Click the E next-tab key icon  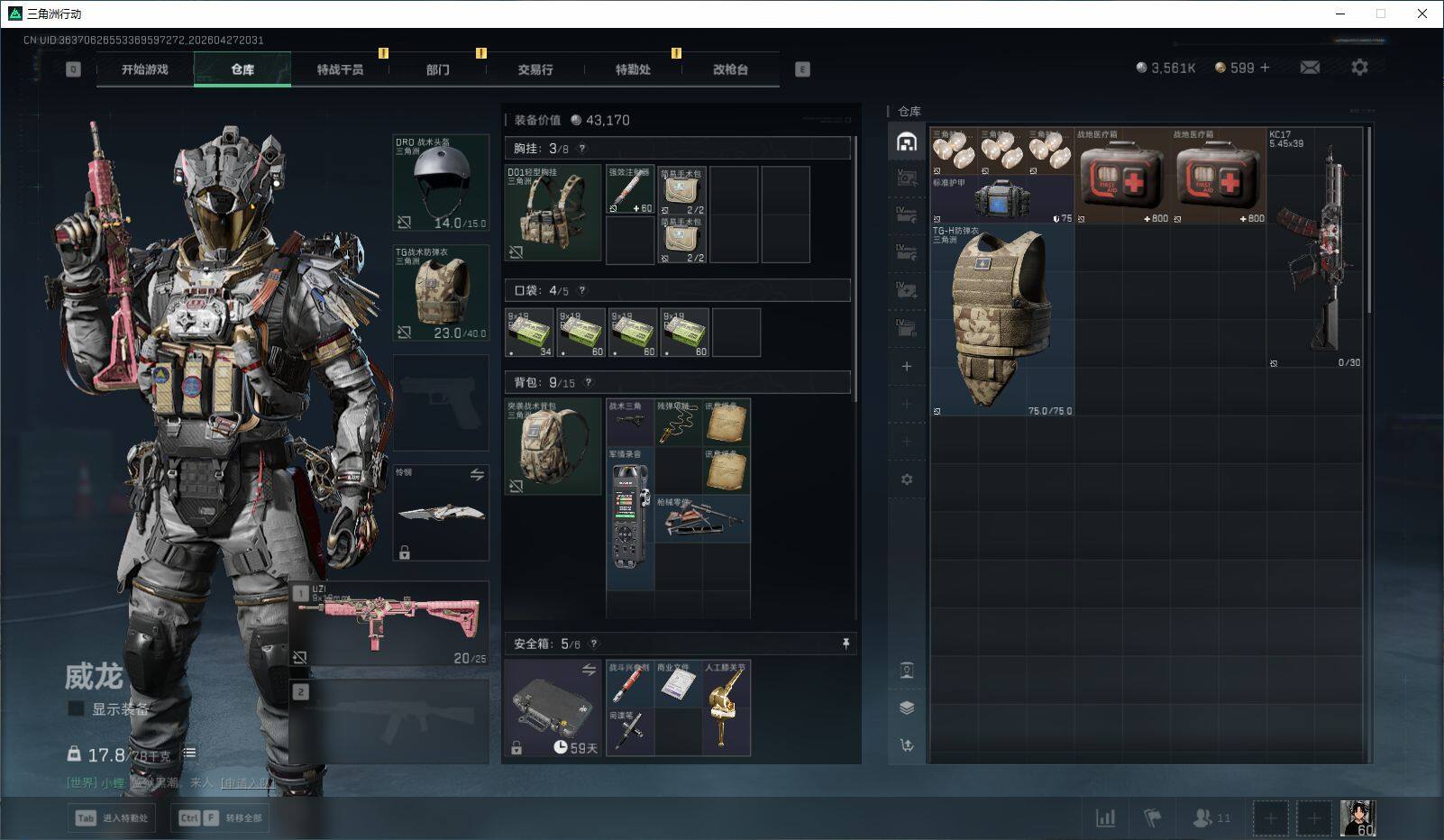click(802, 69)
